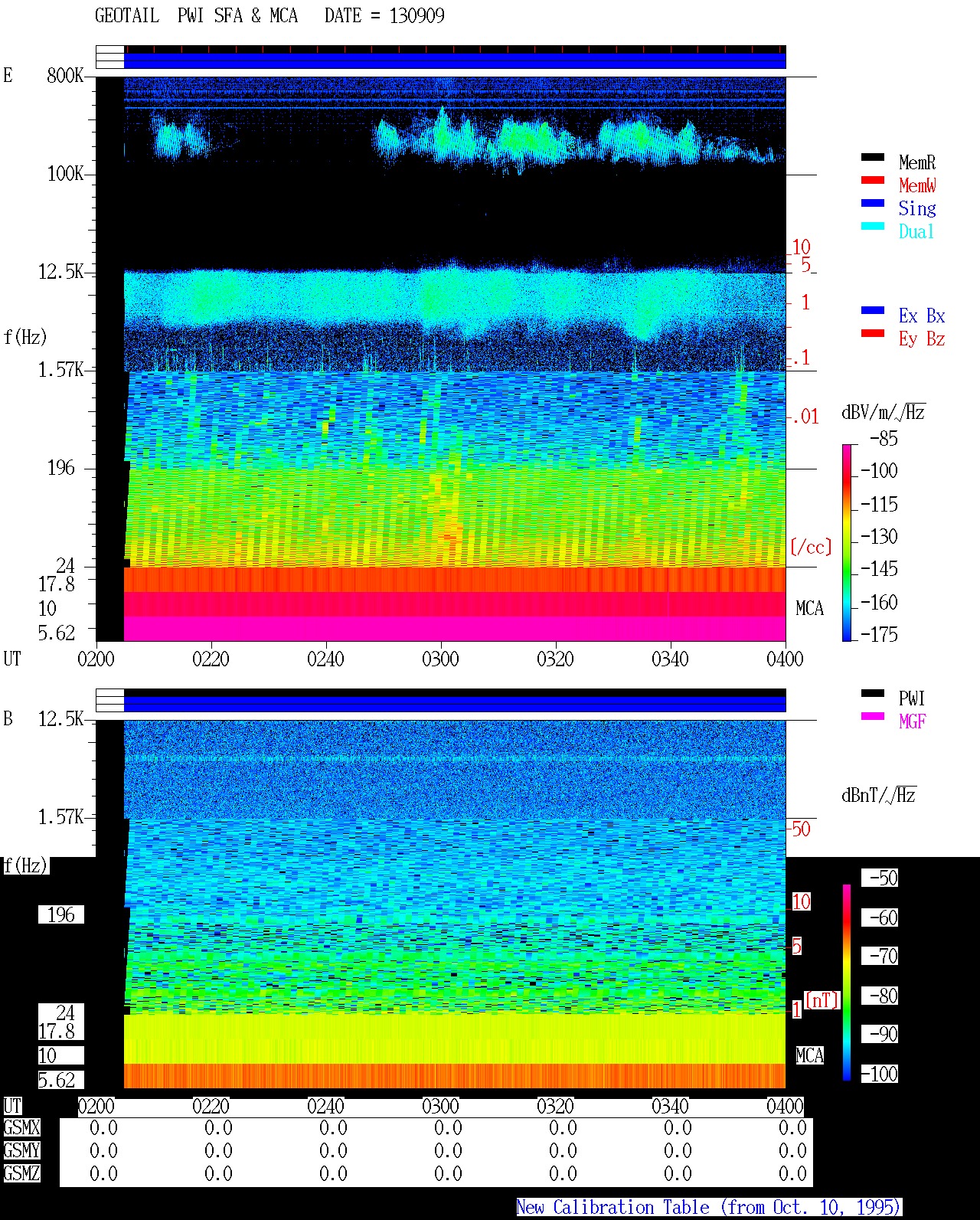The height and width of the screenshot is (1220, 980).
Task: Click '1.57K' on the E panel axis
Action: (x=60, y=369)
